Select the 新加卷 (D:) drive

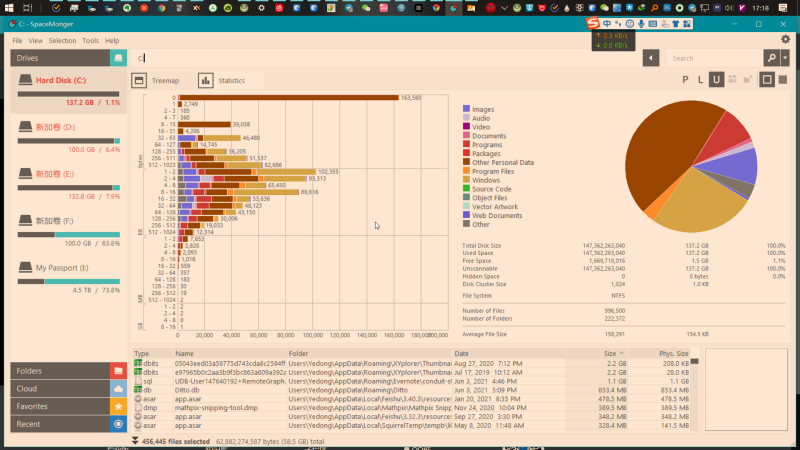68,138
